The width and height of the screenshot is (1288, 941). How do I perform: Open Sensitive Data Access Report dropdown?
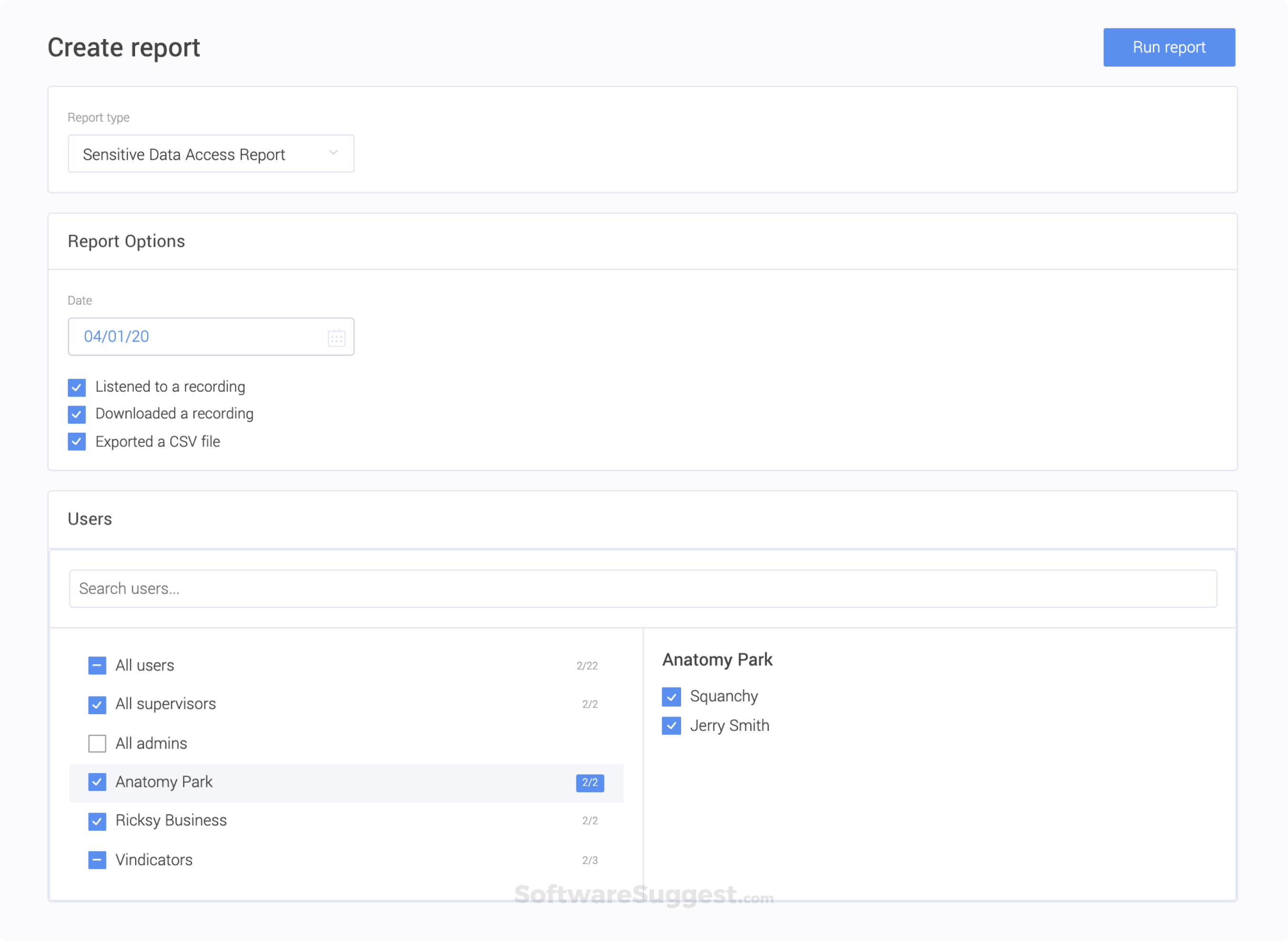[211, 154]
